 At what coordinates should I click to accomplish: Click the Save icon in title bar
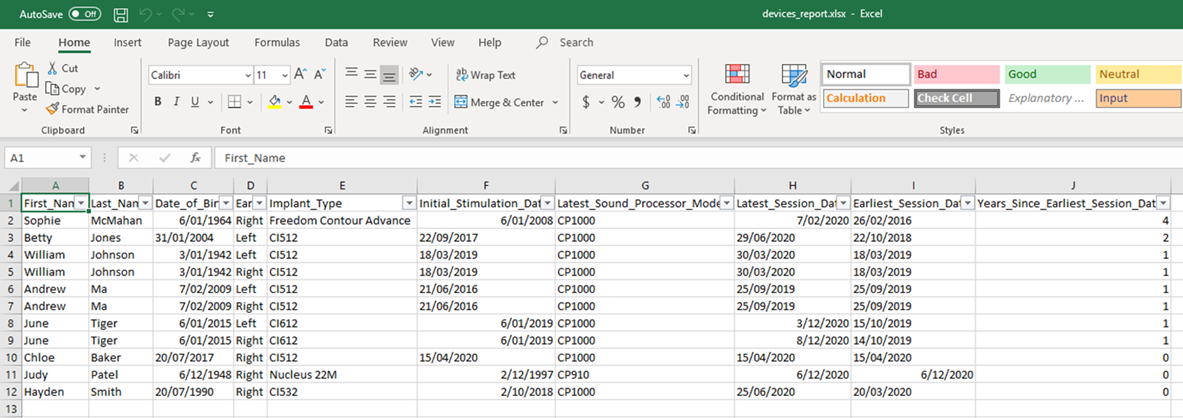tap(121, 15)
